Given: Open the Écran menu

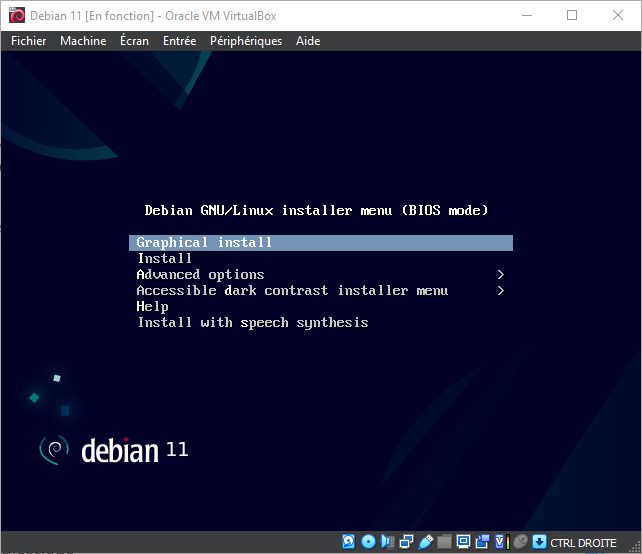Looking at the screenshot, I should (134, 41).
